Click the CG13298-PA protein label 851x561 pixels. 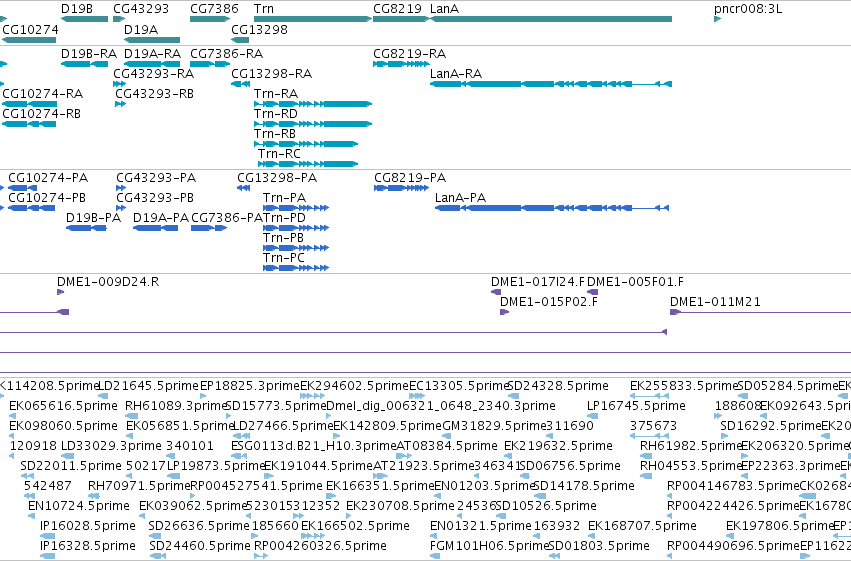[x=277, y=178]
